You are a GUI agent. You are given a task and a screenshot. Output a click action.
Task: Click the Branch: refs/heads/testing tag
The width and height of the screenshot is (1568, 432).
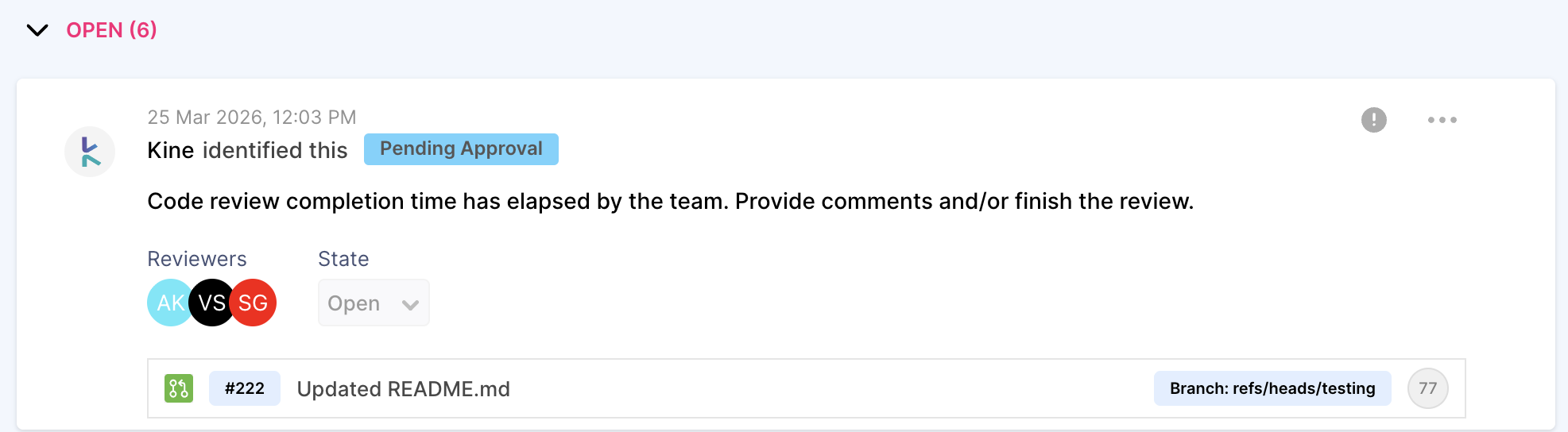pos(1272,388)
